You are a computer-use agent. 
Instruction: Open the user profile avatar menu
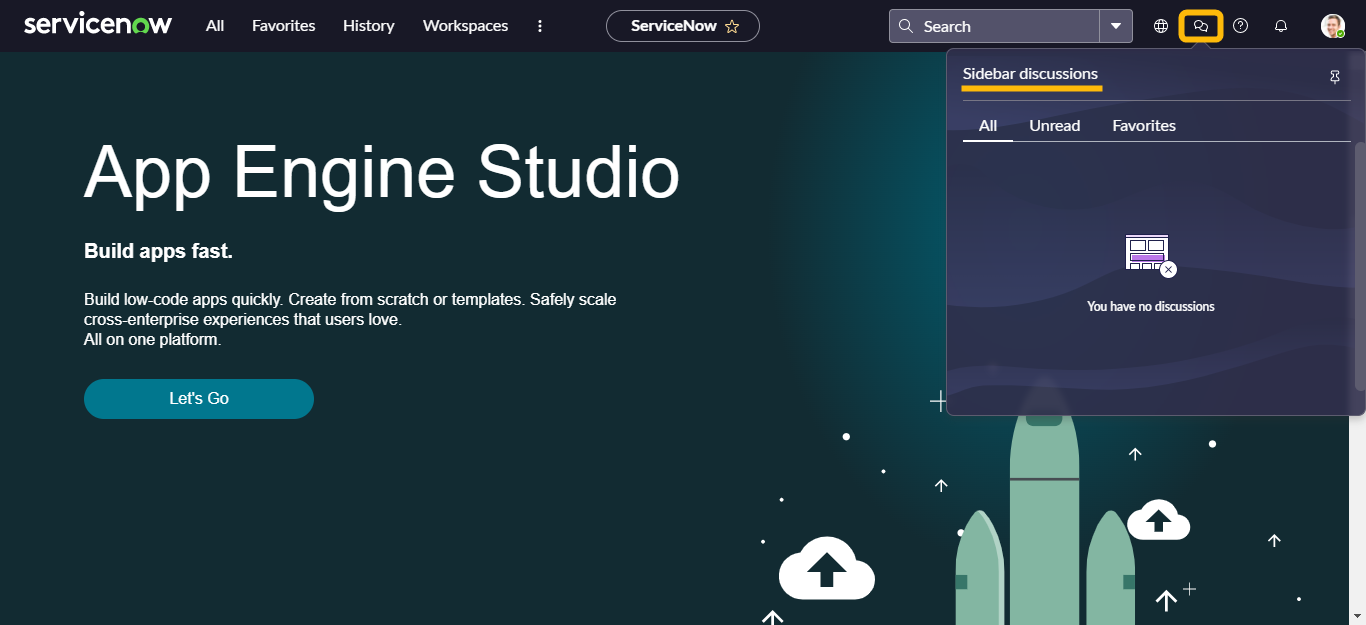click(1332, 26)
